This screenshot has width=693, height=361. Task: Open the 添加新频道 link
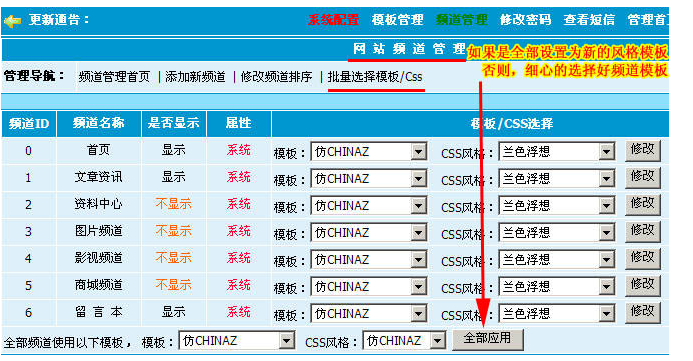pyautogui.click(x=195, y=77)
